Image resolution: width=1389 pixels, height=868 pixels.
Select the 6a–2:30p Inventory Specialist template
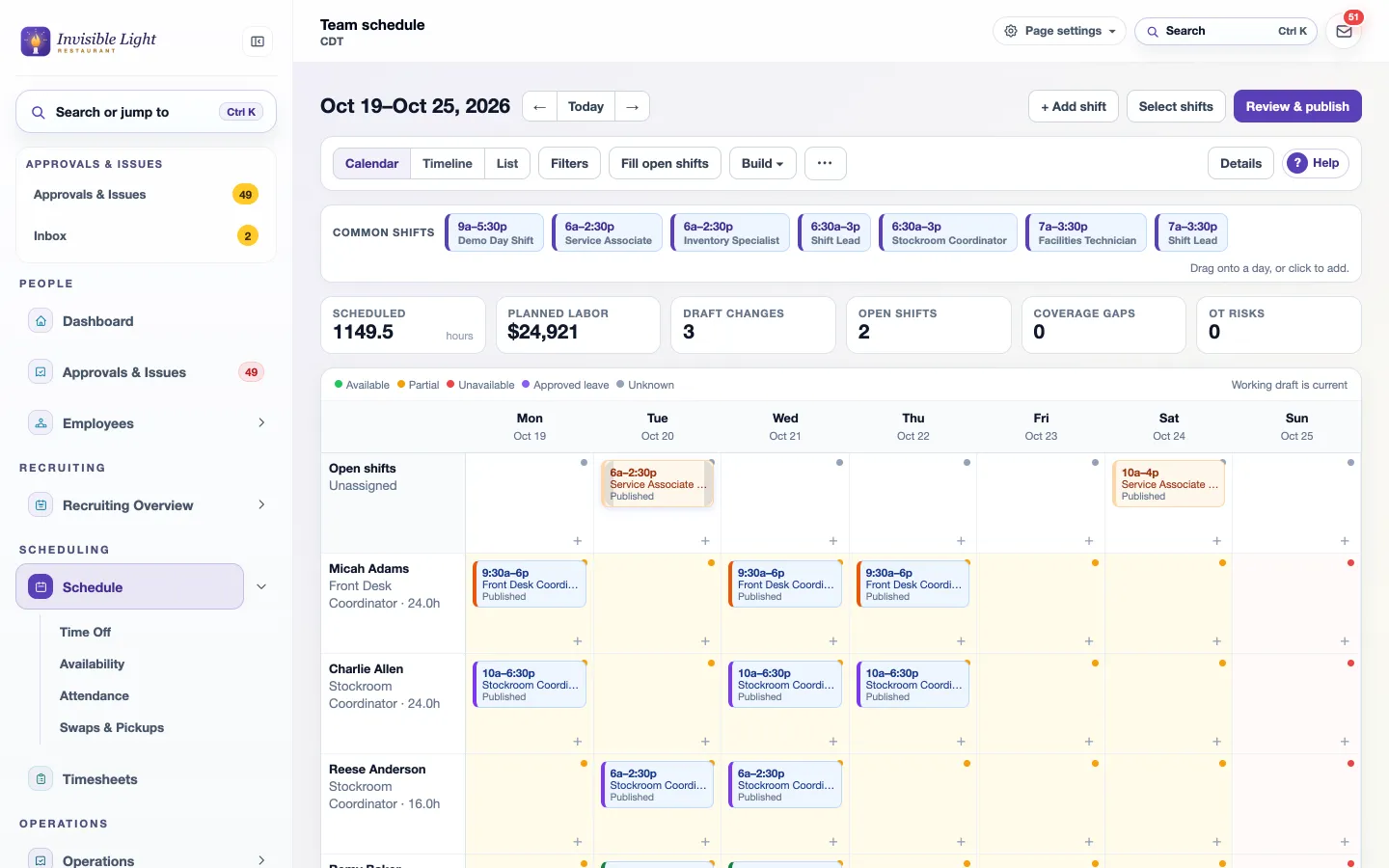coord(730,232)
